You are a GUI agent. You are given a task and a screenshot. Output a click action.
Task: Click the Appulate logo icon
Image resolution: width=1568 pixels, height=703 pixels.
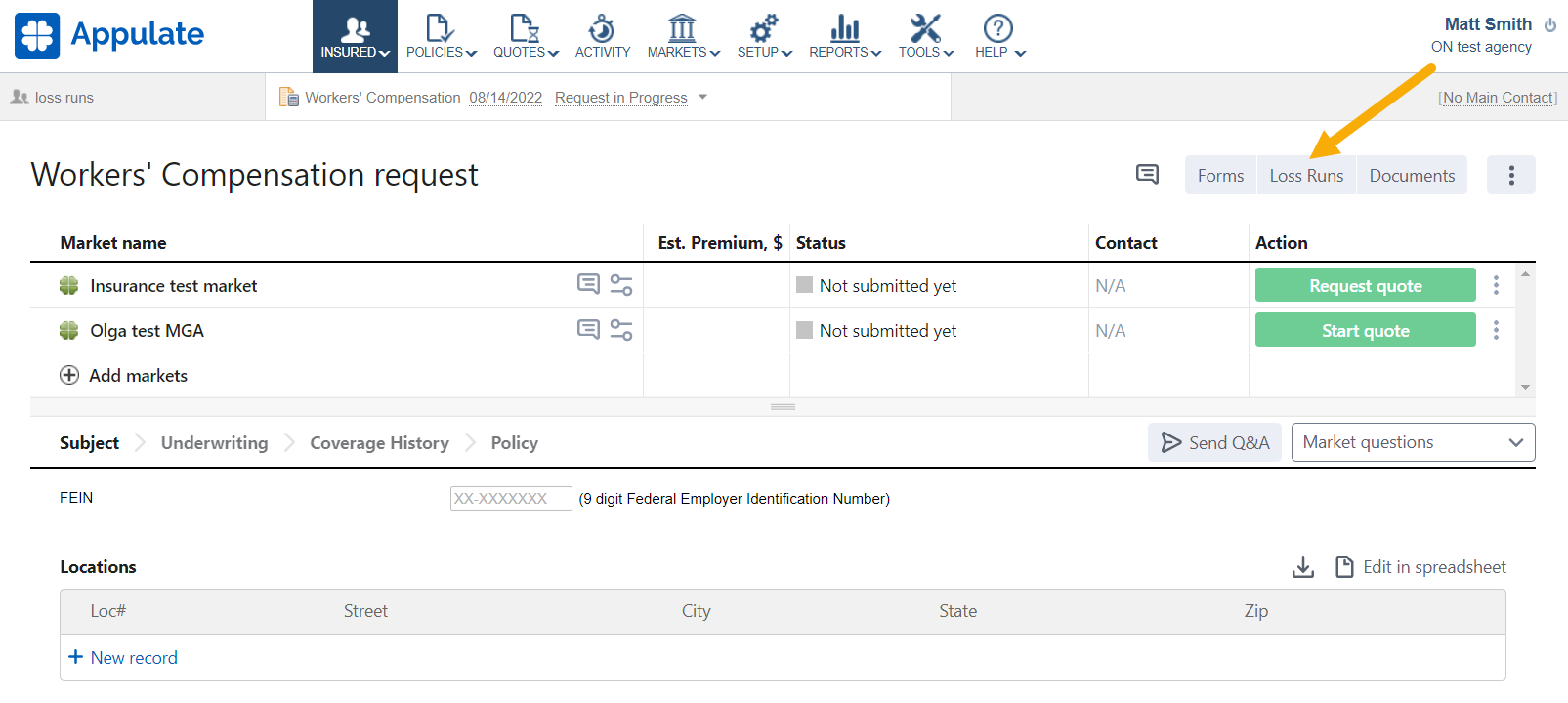[37, 35]
